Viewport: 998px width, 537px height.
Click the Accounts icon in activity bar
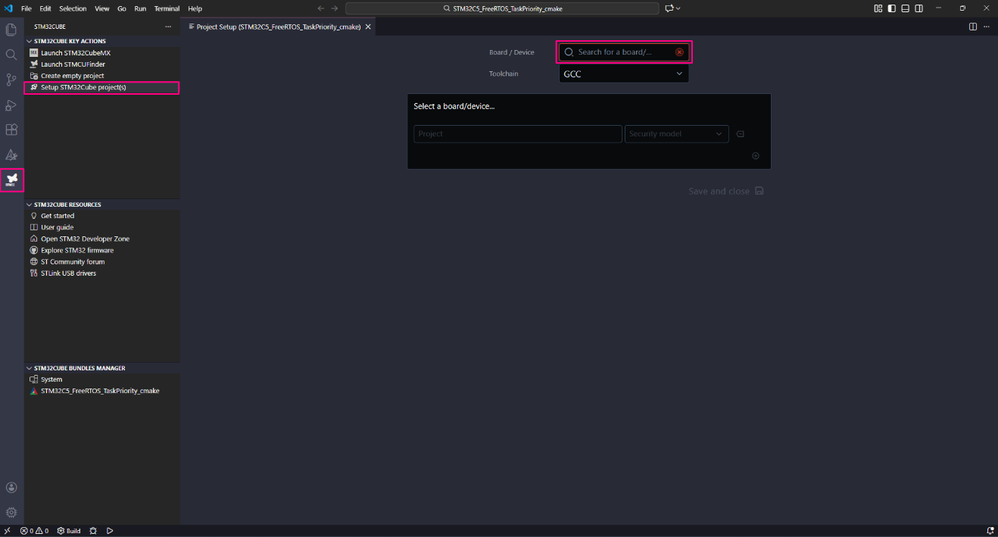(11, 487)
